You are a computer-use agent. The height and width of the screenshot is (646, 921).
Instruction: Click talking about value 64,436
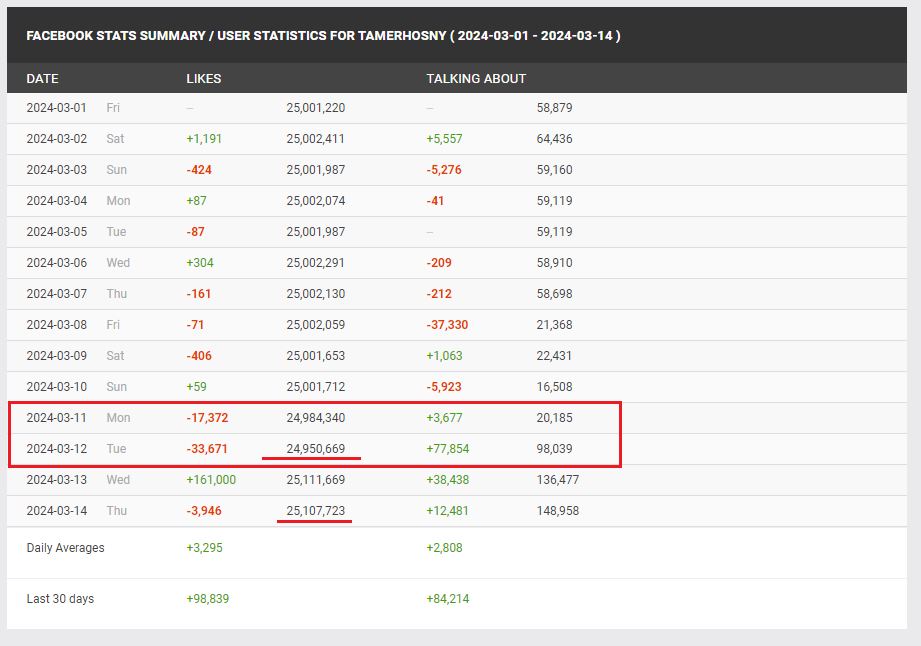(554, 139)
